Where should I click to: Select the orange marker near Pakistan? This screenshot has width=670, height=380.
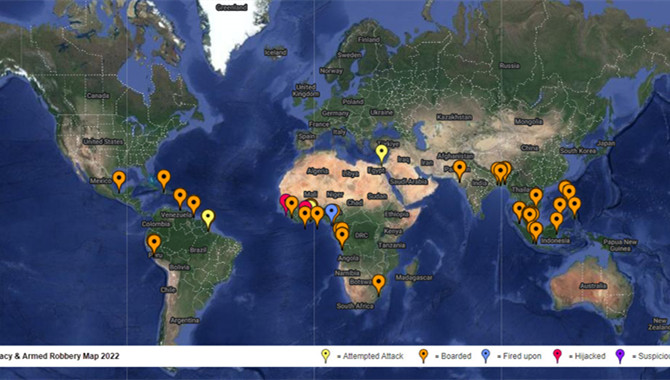coord(460,169)
